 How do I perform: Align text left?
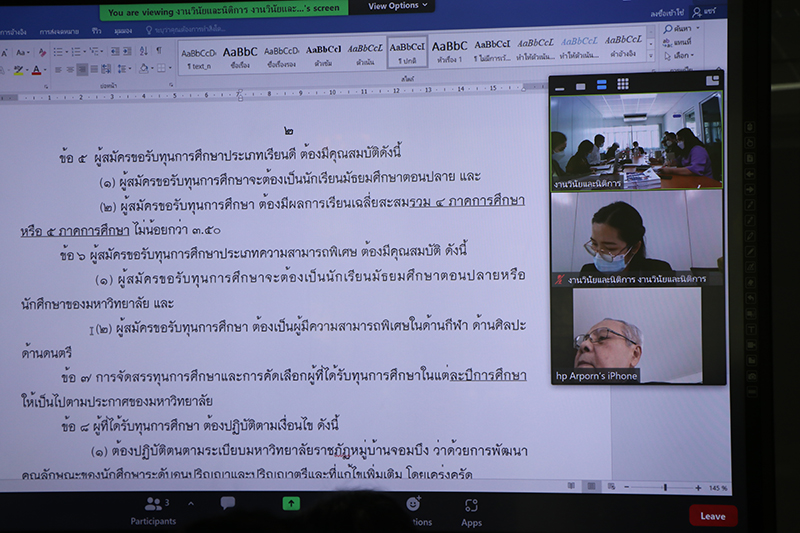coord(58,70)
